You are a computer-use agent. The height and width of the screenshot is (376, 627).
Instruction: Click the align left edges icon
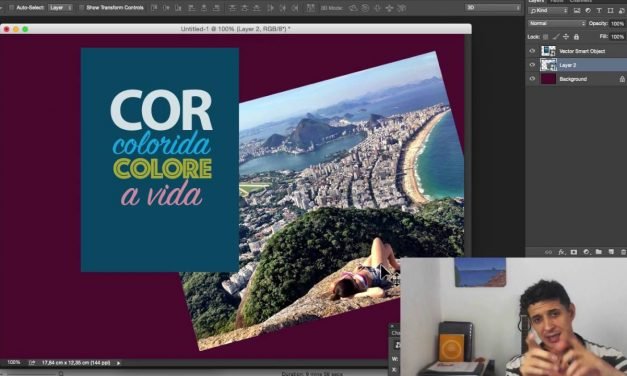coord(191,8)
